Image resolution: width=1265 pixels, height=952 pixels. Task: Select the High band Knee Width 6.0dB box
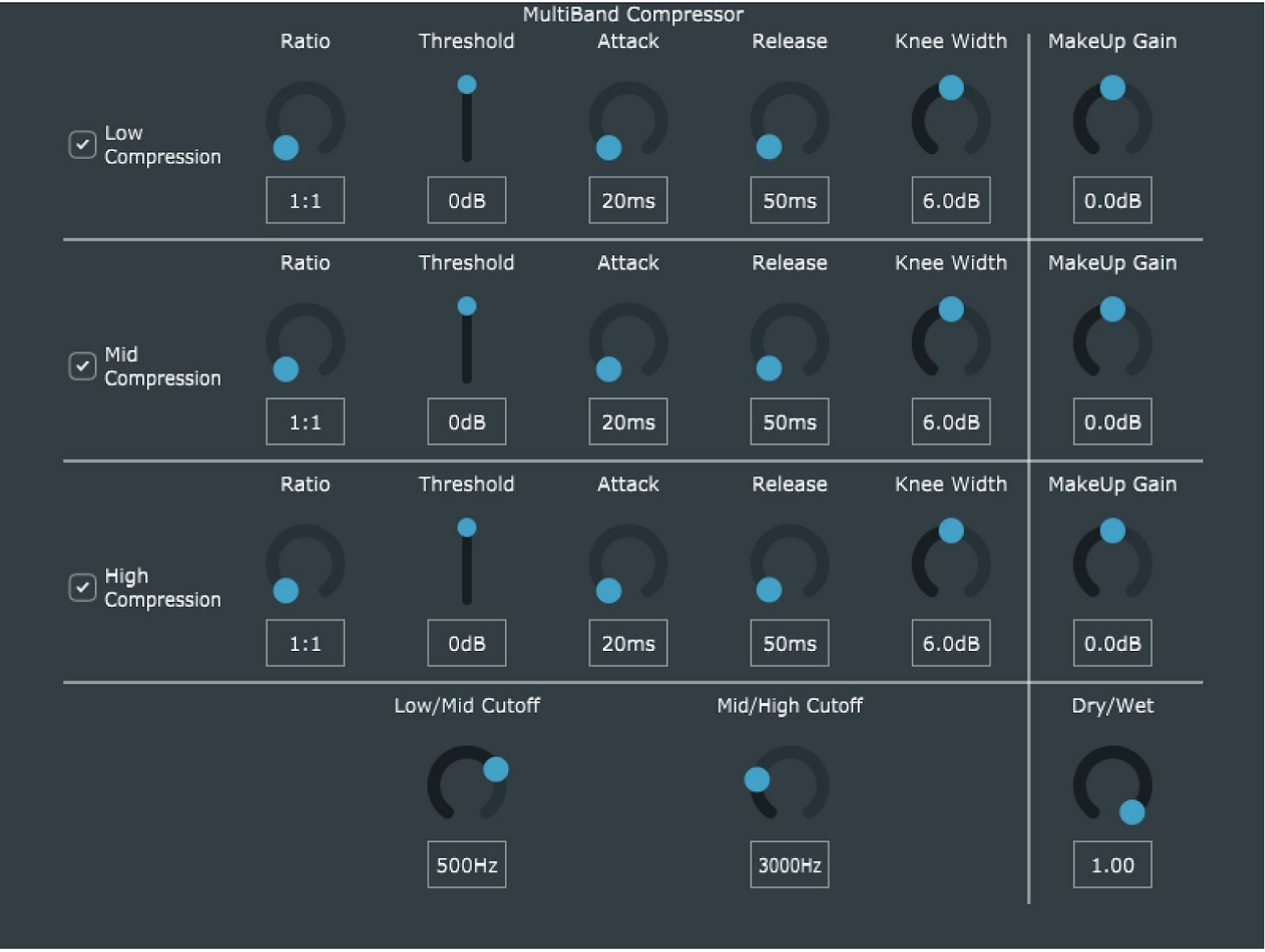click(950, 643)
